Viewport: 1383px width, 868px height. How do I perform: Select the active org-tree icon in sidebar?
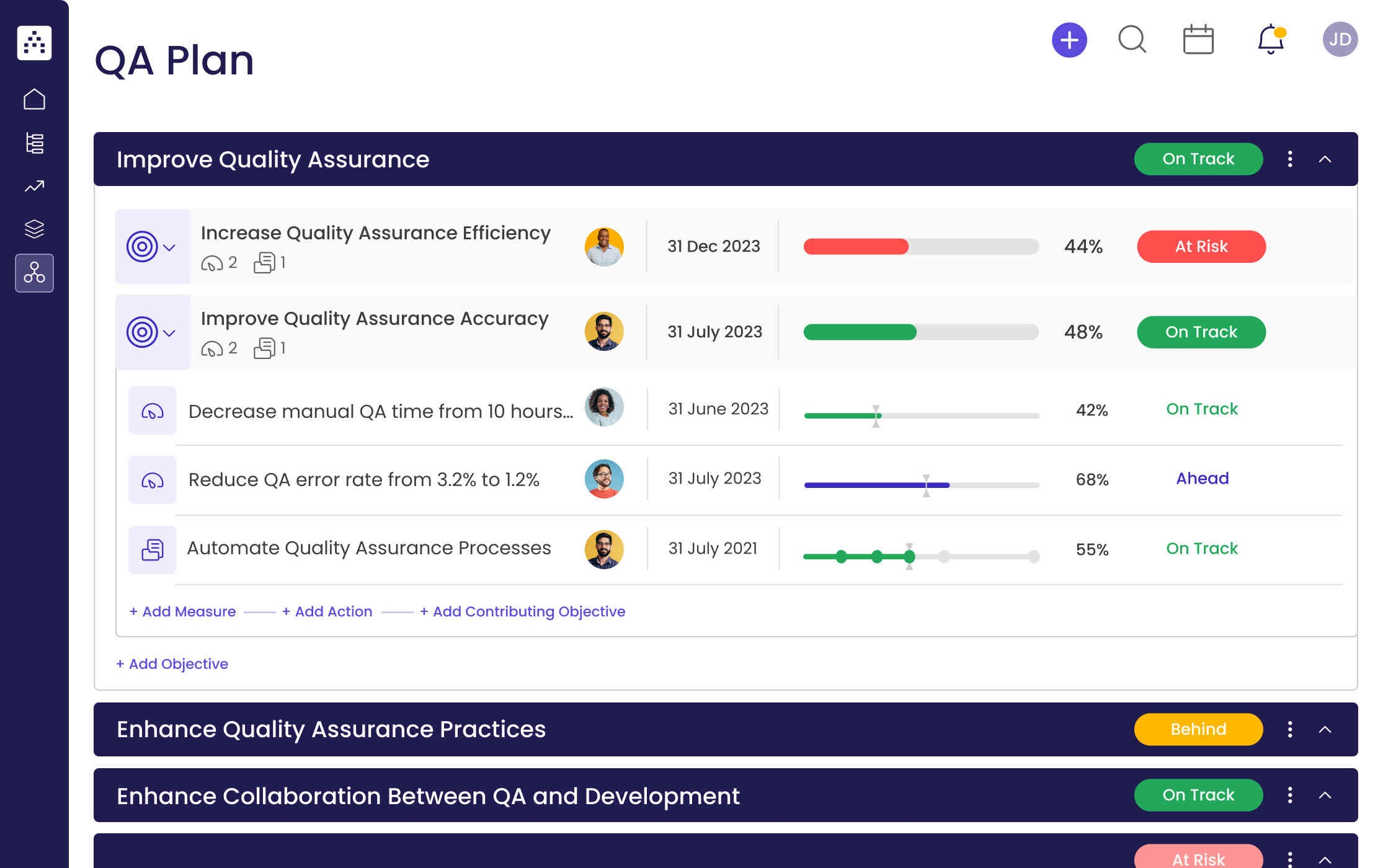(34, 273)
